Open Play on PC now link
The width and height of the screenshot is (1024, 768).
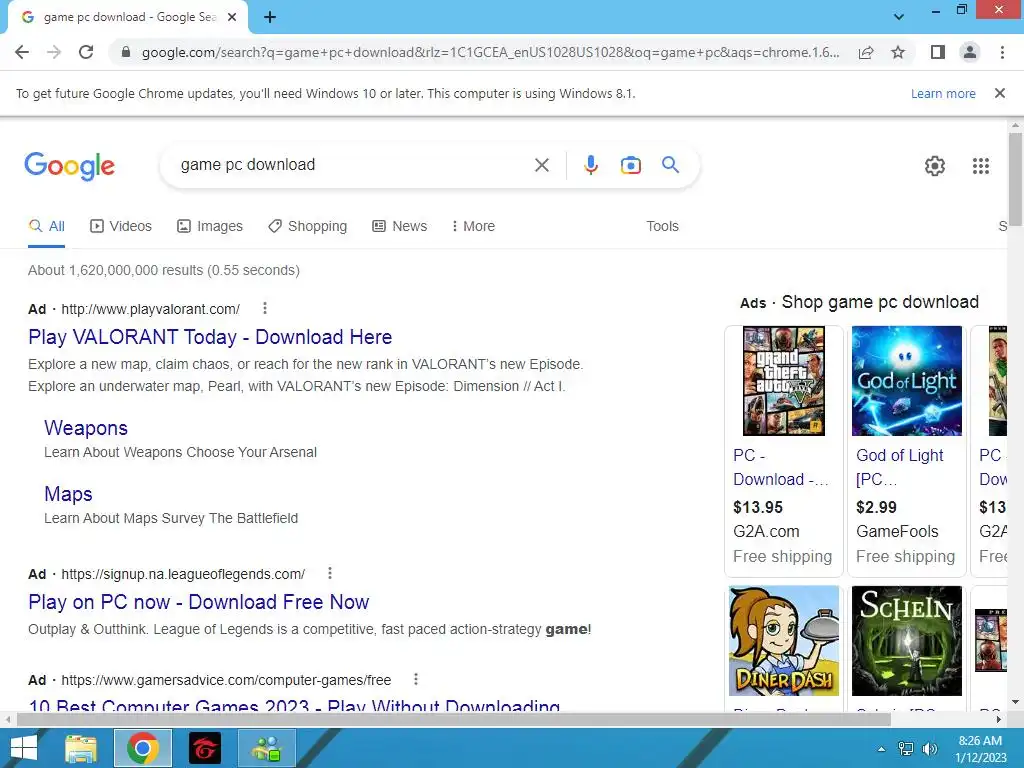pyautogui.click(x=199, y=602)
